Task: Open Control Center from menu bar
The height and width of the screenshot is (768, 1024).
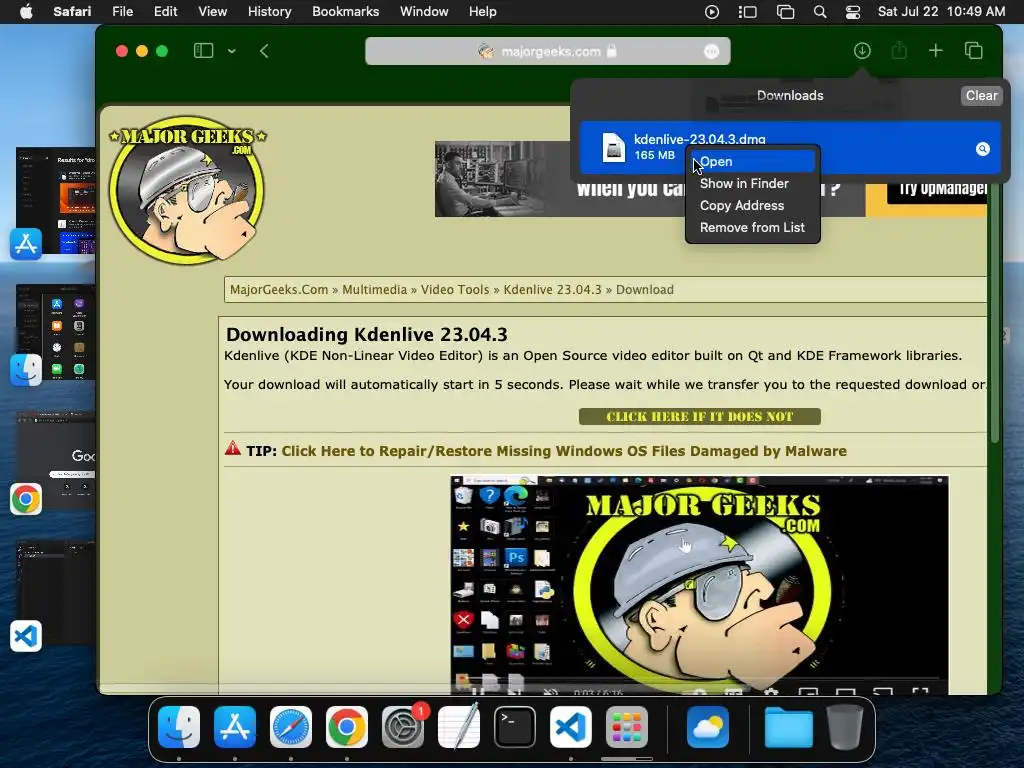Action: (853, 12)
